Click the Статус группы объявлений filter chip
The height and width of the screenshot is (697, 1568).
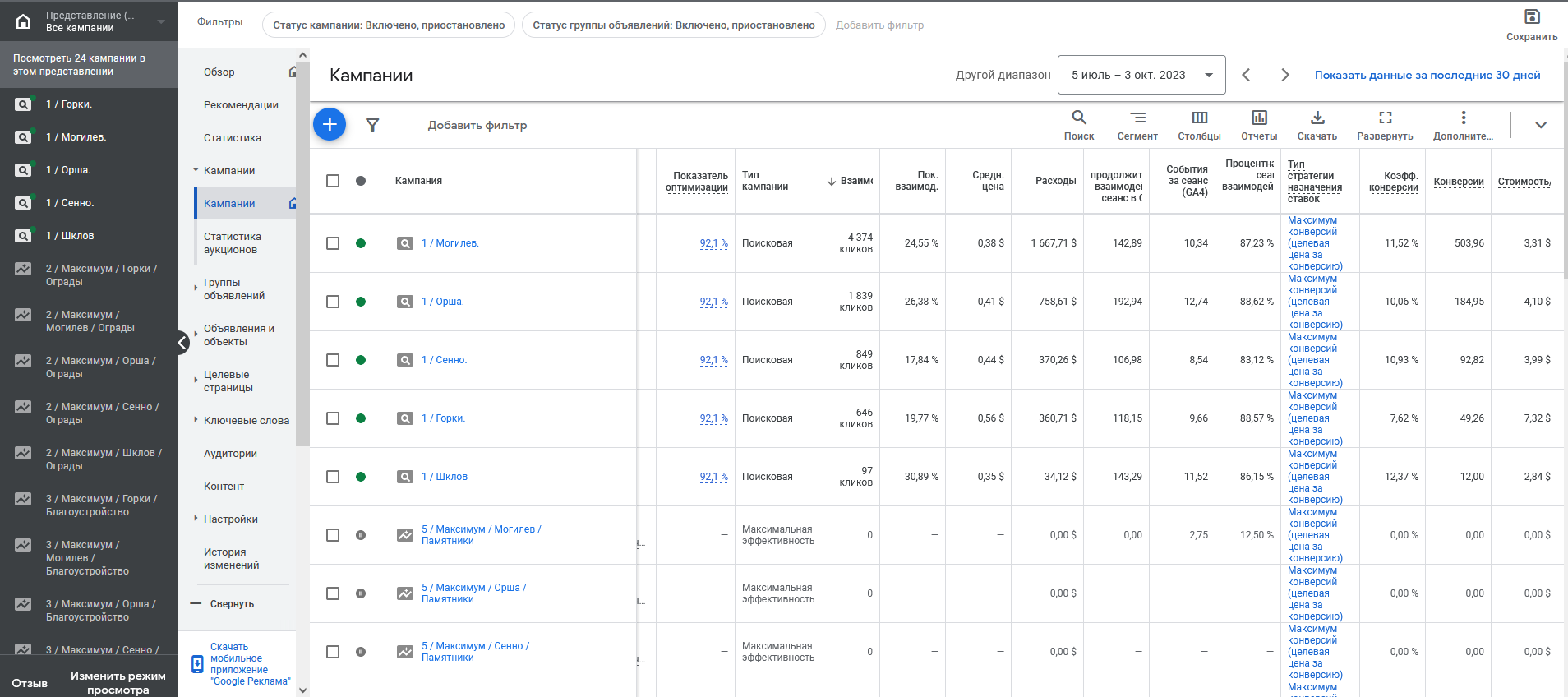(x=674, y=25)
